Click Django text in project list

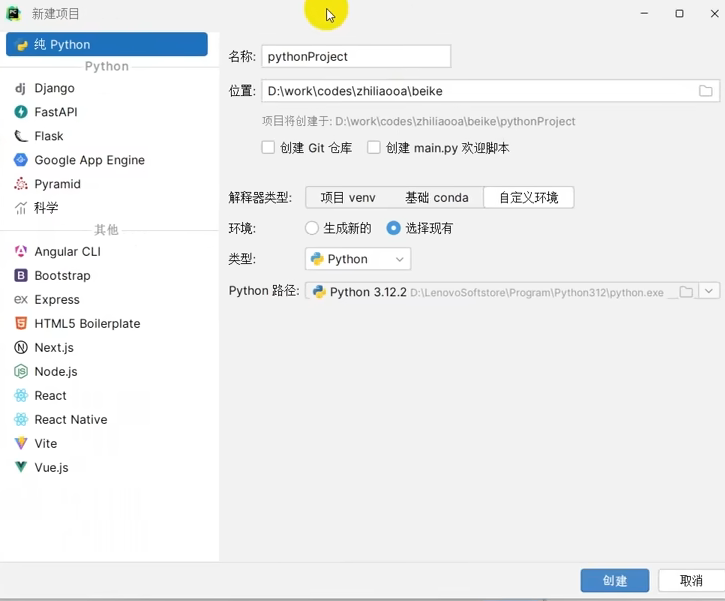(x=55, y=88)
